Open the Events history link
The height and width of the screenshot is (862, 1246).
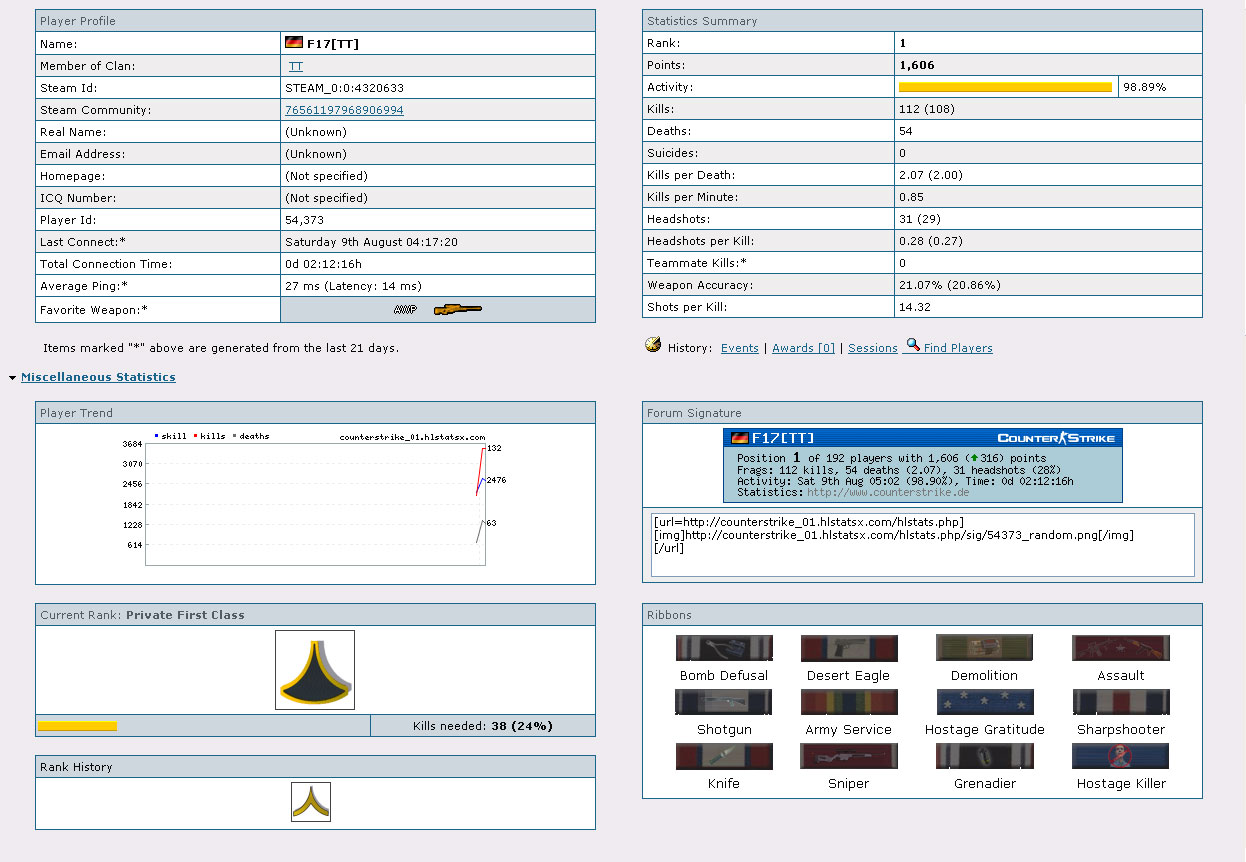[x=739, y=348]
